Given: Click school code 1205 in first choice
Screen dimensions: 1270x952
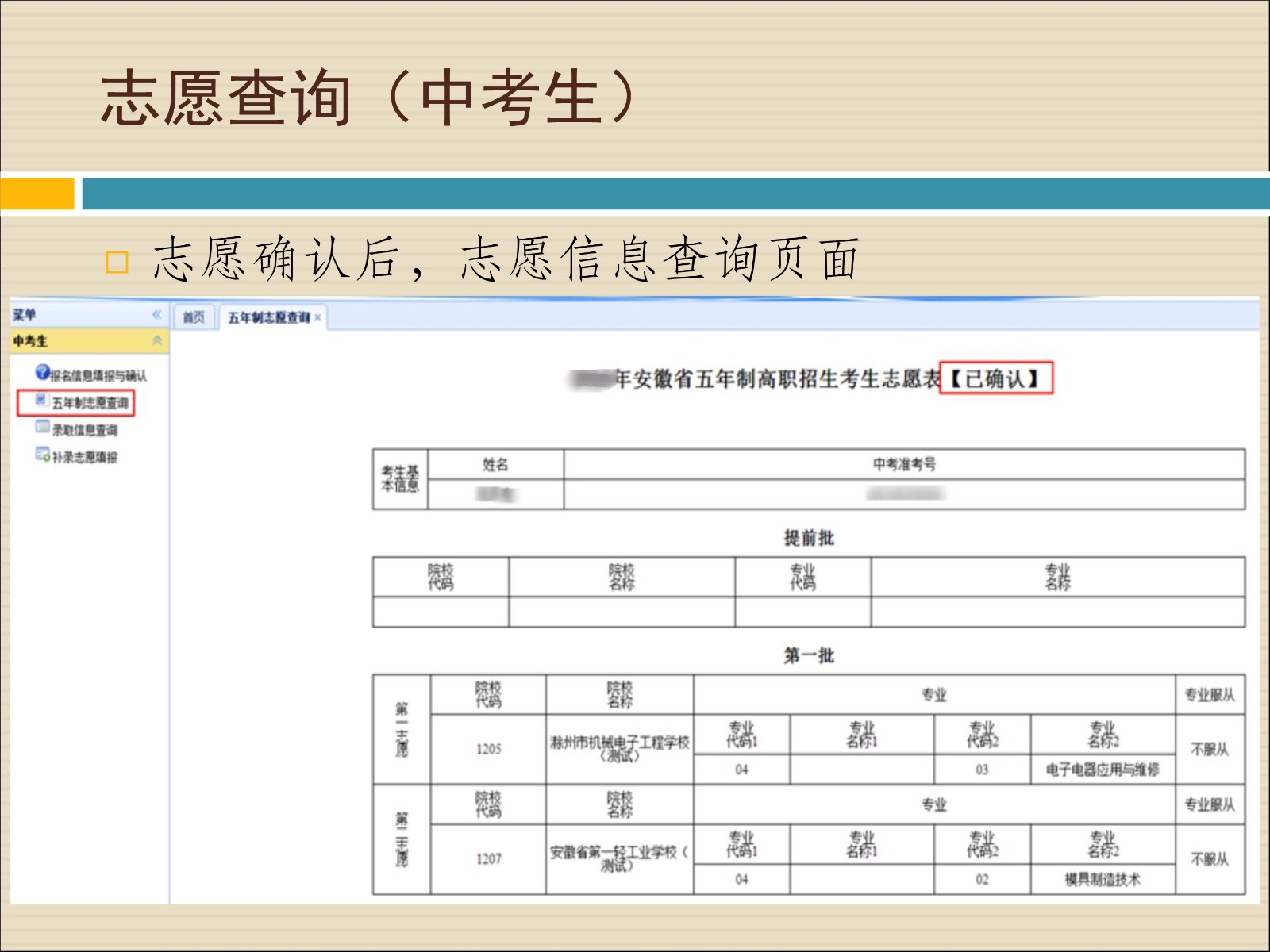Looking at the screenshot, I should click(x=488, y=749).
